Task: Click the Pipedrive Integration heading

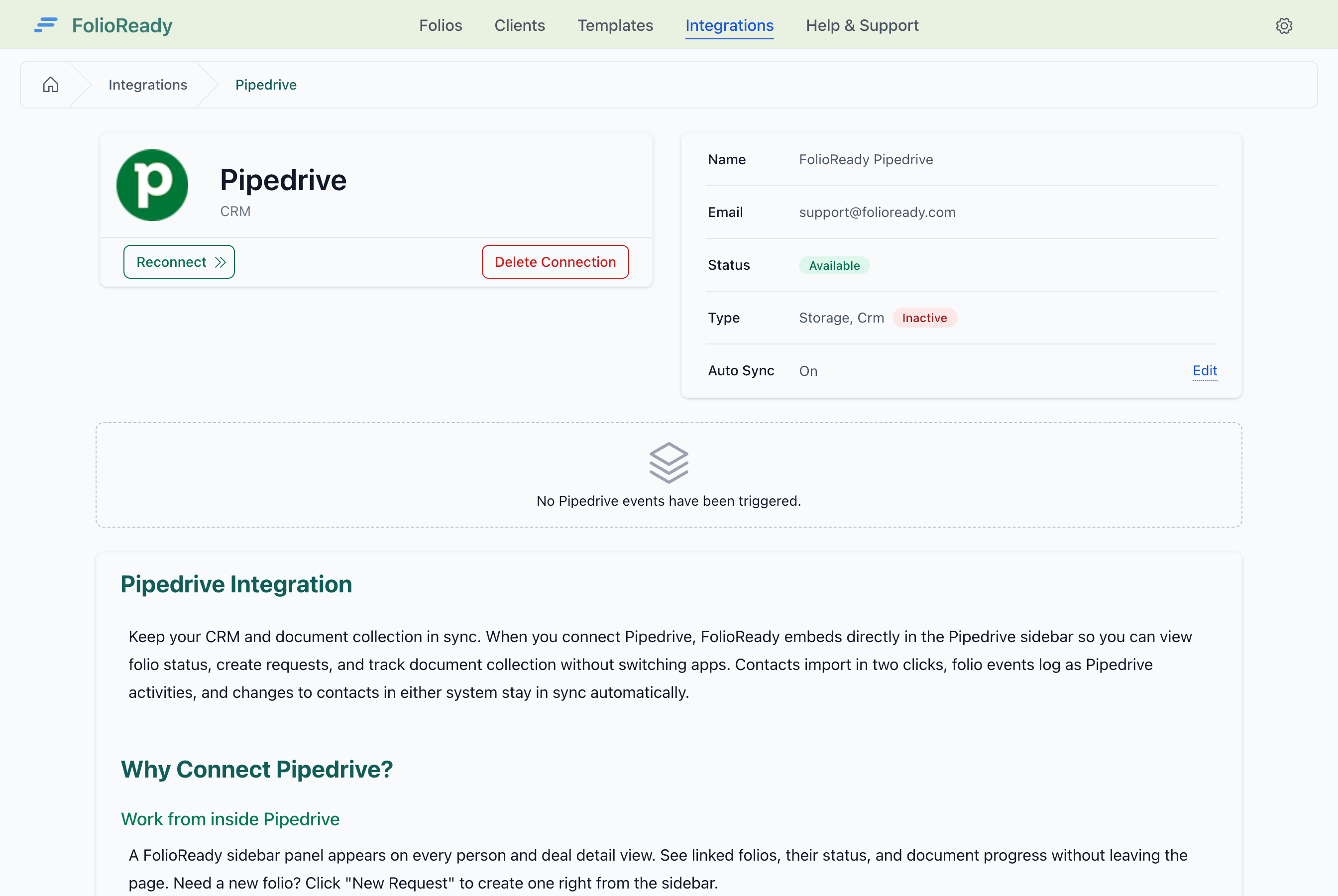Action: (x=236, y=584)
